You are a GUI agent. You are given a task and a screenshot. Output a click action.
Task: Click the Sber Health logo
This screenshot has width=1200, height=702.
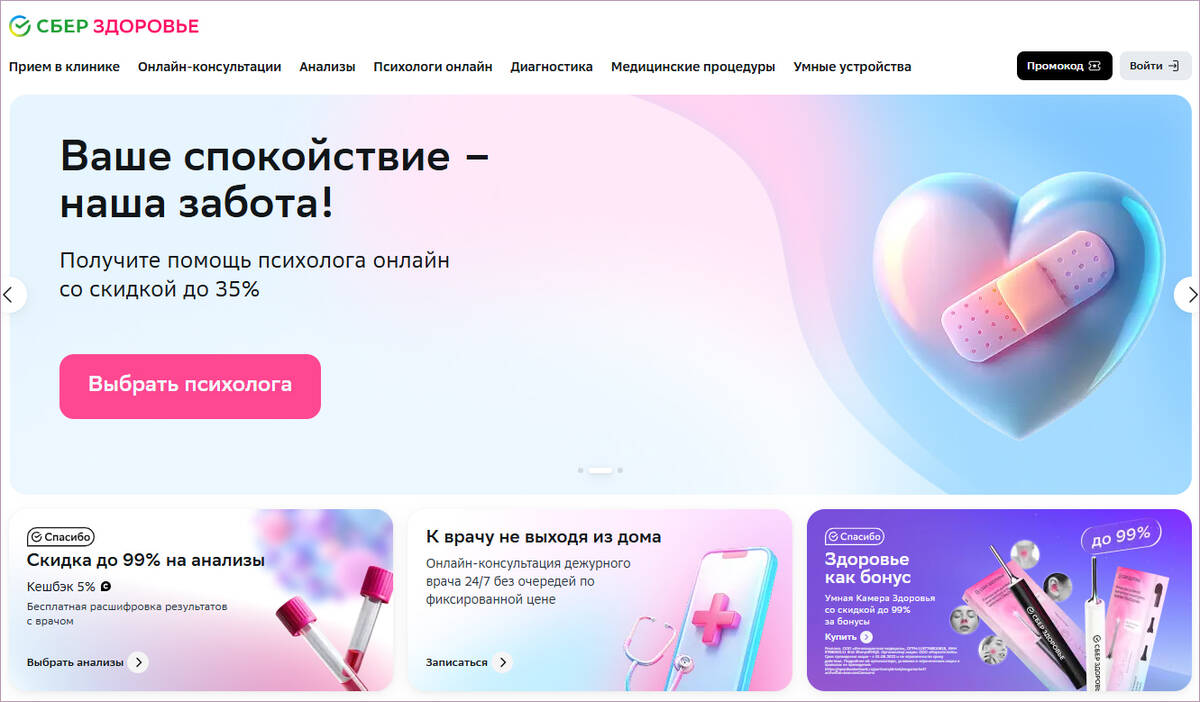point(104,26)
